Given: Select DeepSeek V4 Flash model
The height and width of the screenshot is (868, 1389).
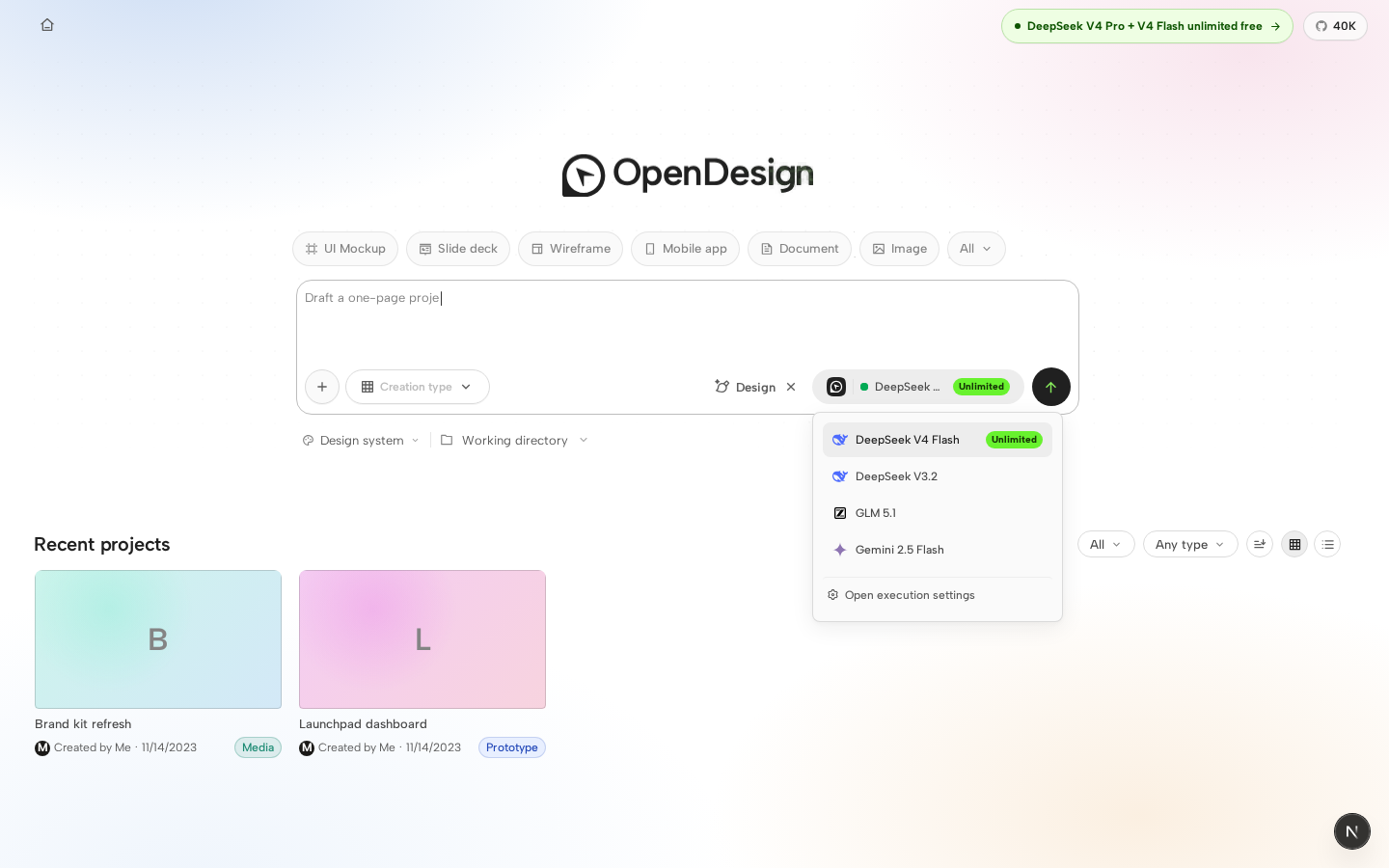Looking at the screenshot, I should [x=938, y=440].
